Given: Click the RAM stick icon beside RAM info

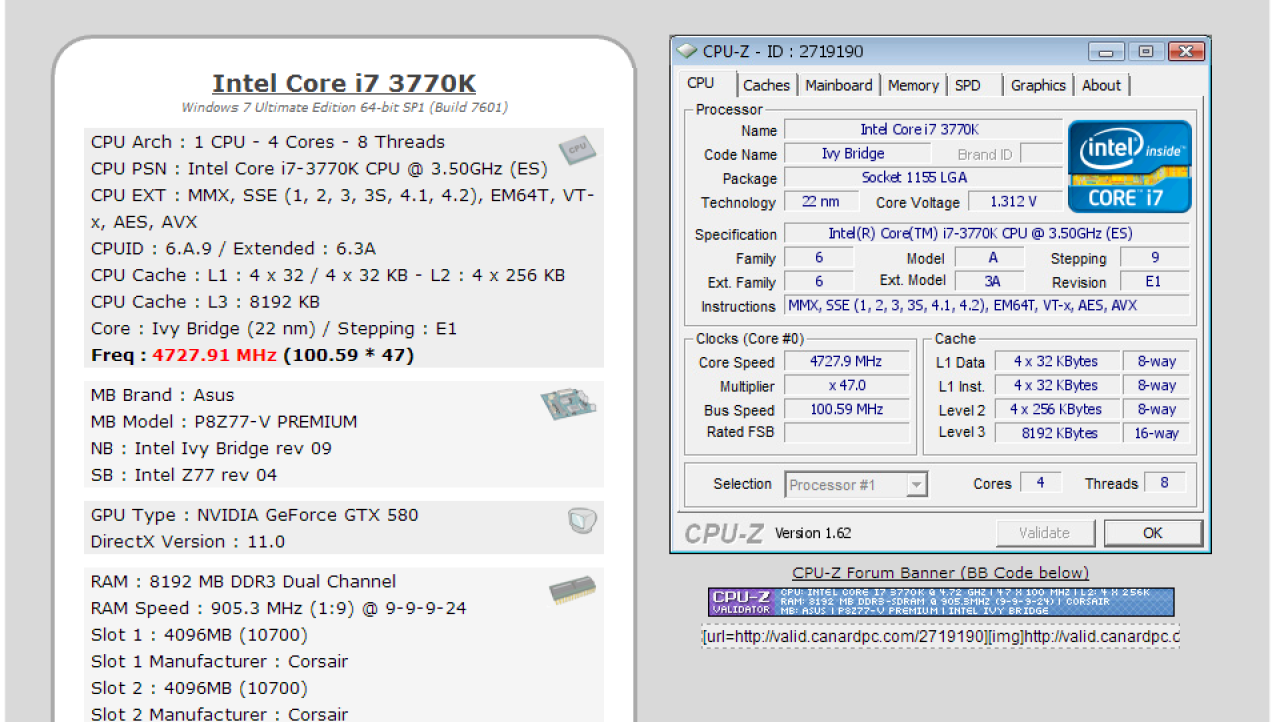Looking at the screenshot, I should (x=573, y=591).
